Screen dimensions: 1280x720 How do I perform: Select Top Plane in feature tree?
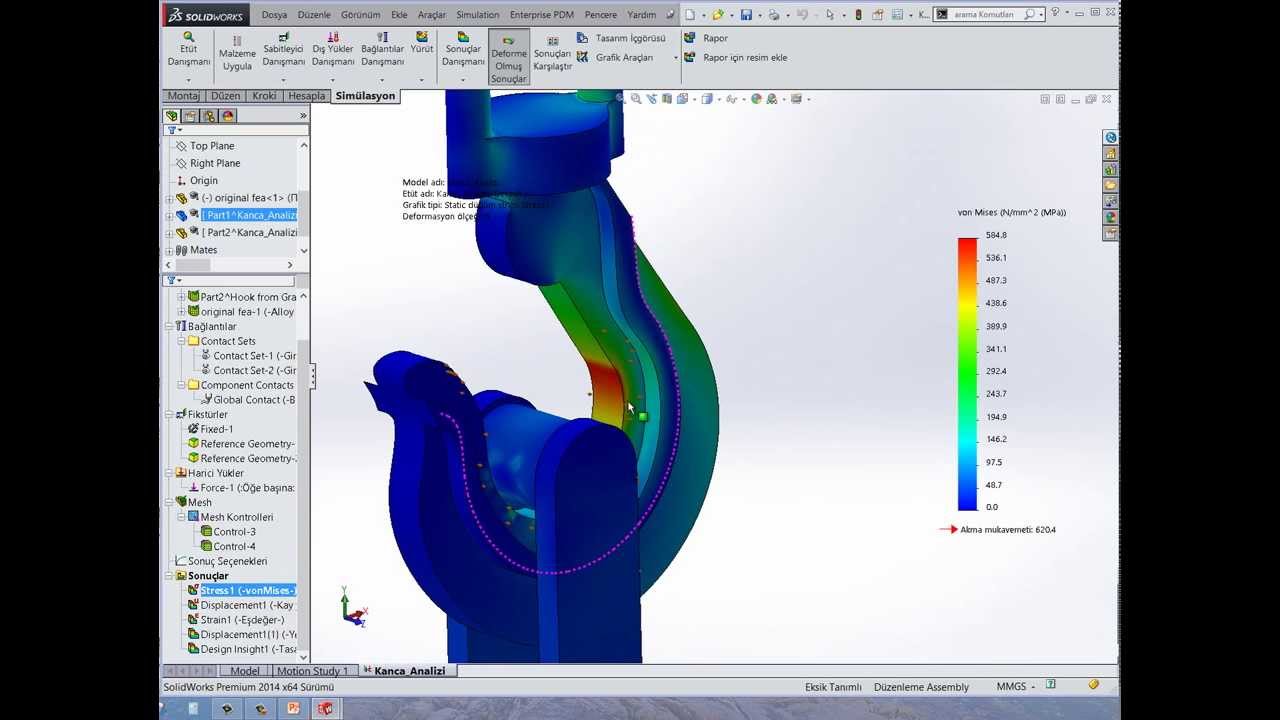click(212, 146)
